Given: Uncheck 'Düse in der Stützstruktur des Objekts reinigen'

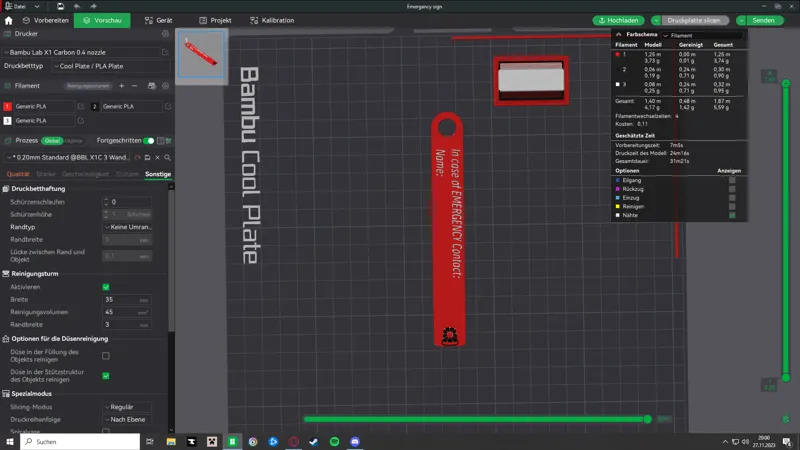Looking at the screenshot, I should tap(106, 376).
